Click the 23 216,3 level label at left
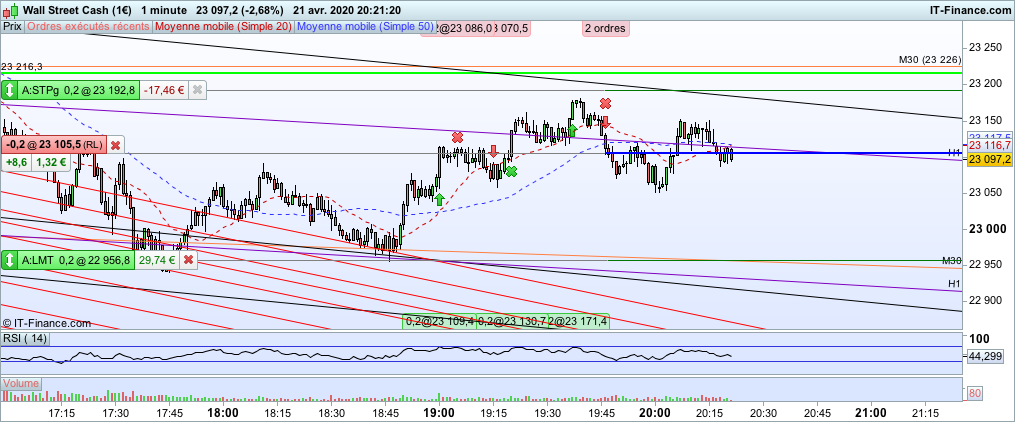 tap(22, 67)
